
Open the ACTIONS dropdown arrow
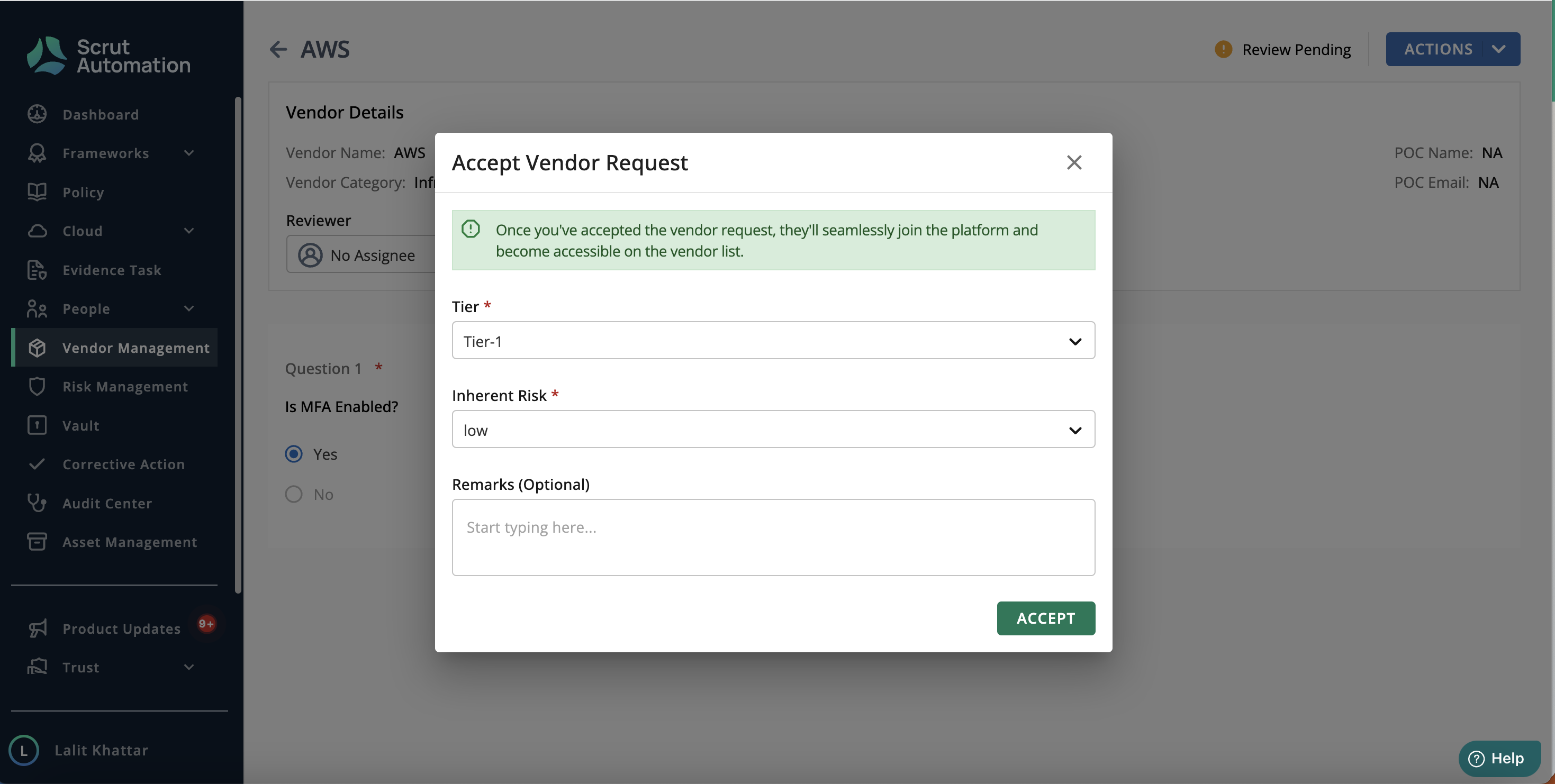pos(1498,49)
